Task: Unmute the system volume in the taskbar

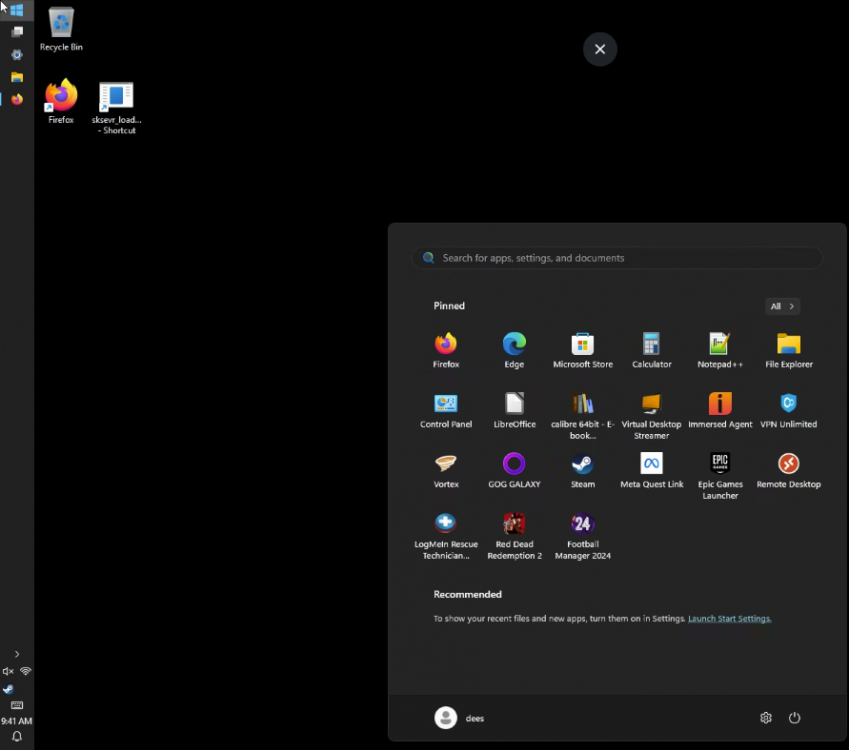Action: point(9,671)
